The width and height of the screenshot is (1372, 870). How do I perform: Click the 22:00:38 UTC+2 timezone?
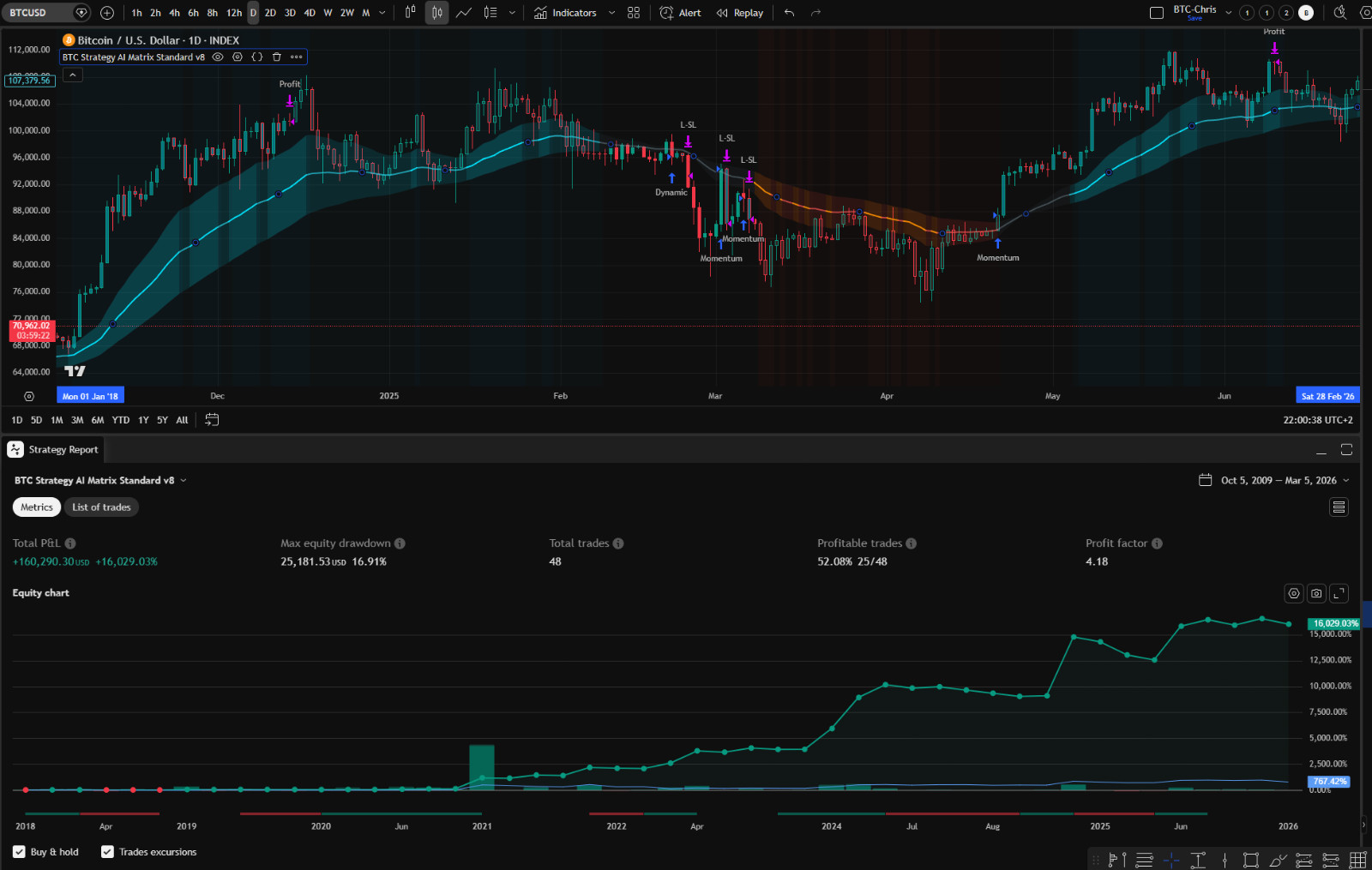pos(1318,420)
